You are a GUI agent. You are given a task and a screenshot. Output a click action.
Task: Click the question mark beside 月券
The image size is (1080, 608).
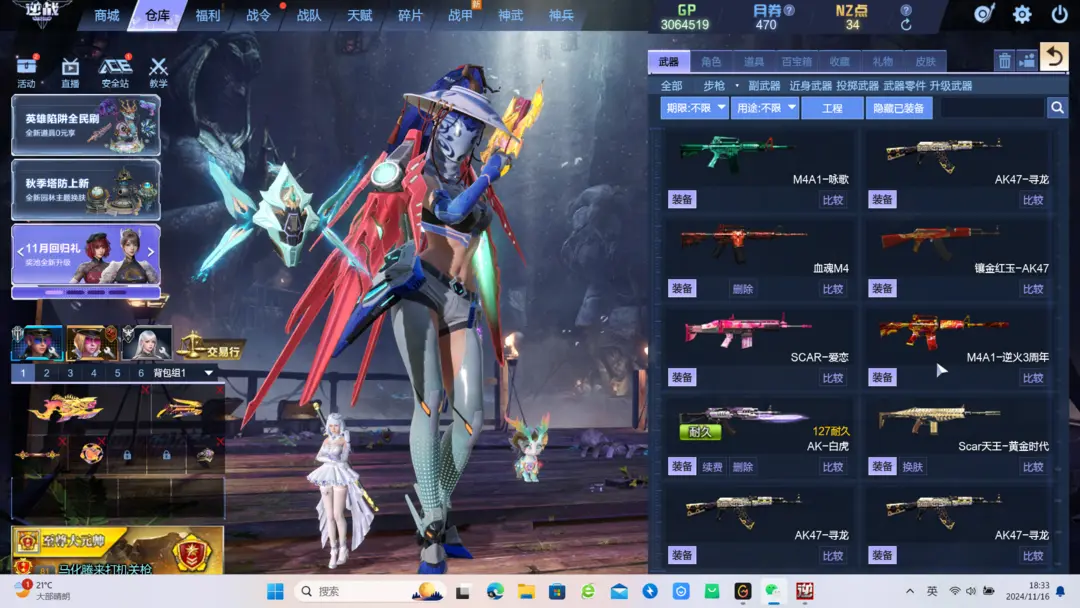[789, 10]
